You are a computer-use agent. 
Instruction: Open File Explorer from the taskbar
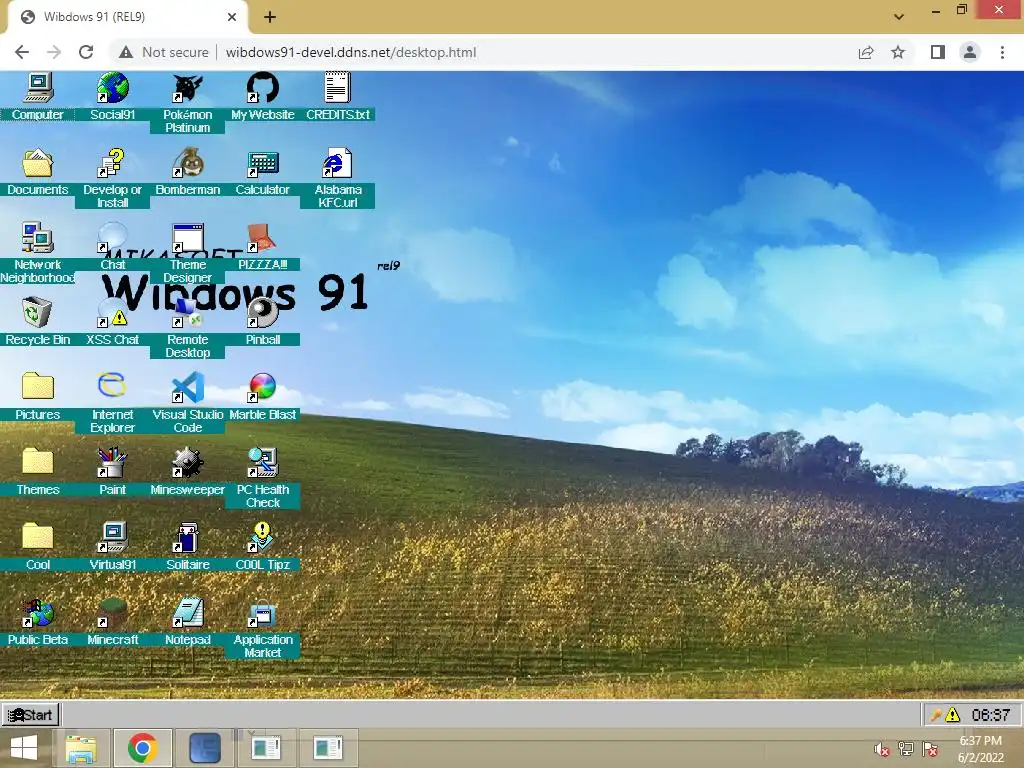(x=81, y=748)
